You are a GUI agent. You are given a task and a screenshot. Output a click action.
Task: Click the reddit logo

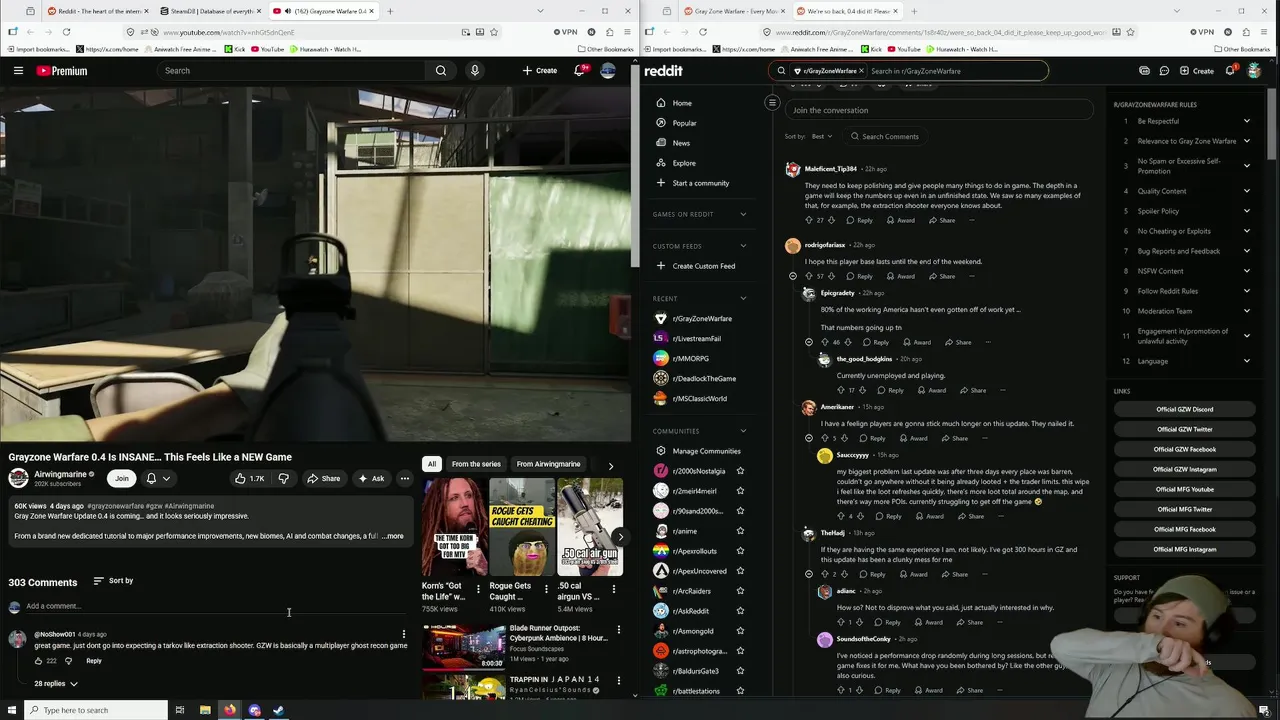click(x=663, y=71)
